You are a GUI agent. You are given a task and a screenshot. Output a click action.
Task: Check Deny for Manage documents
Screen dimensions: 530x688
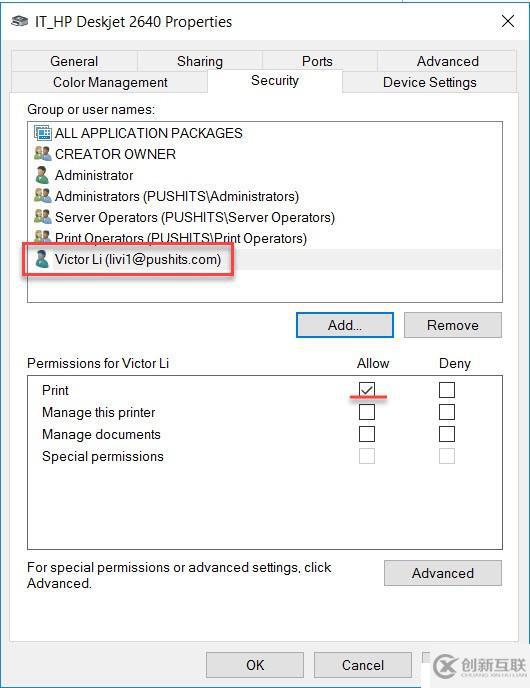[447, 434]
